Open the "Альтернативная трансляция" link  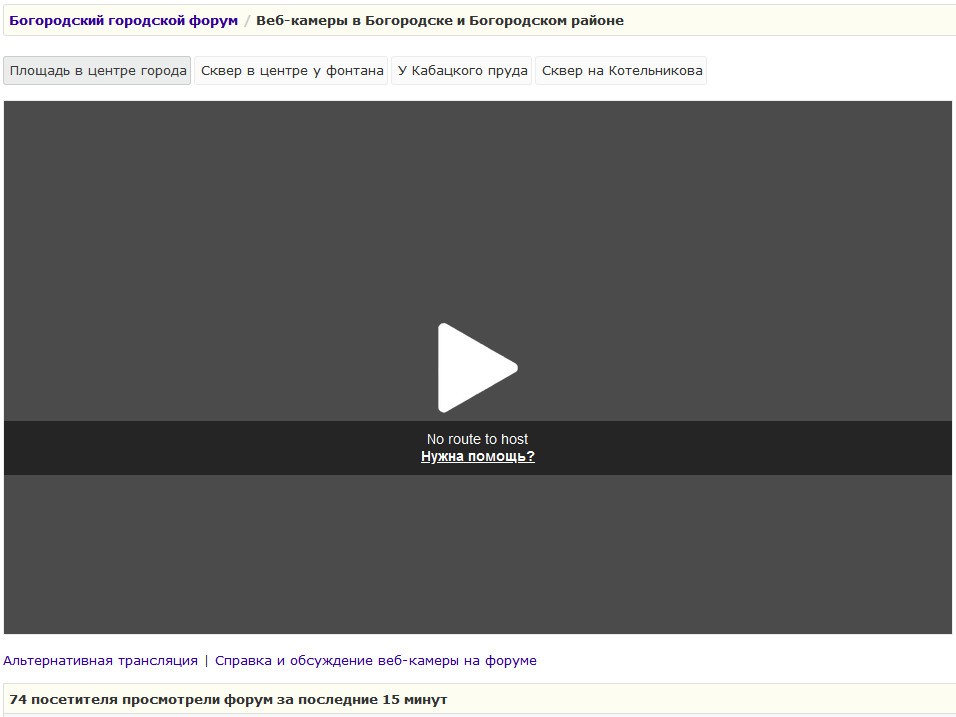point(100,661)
